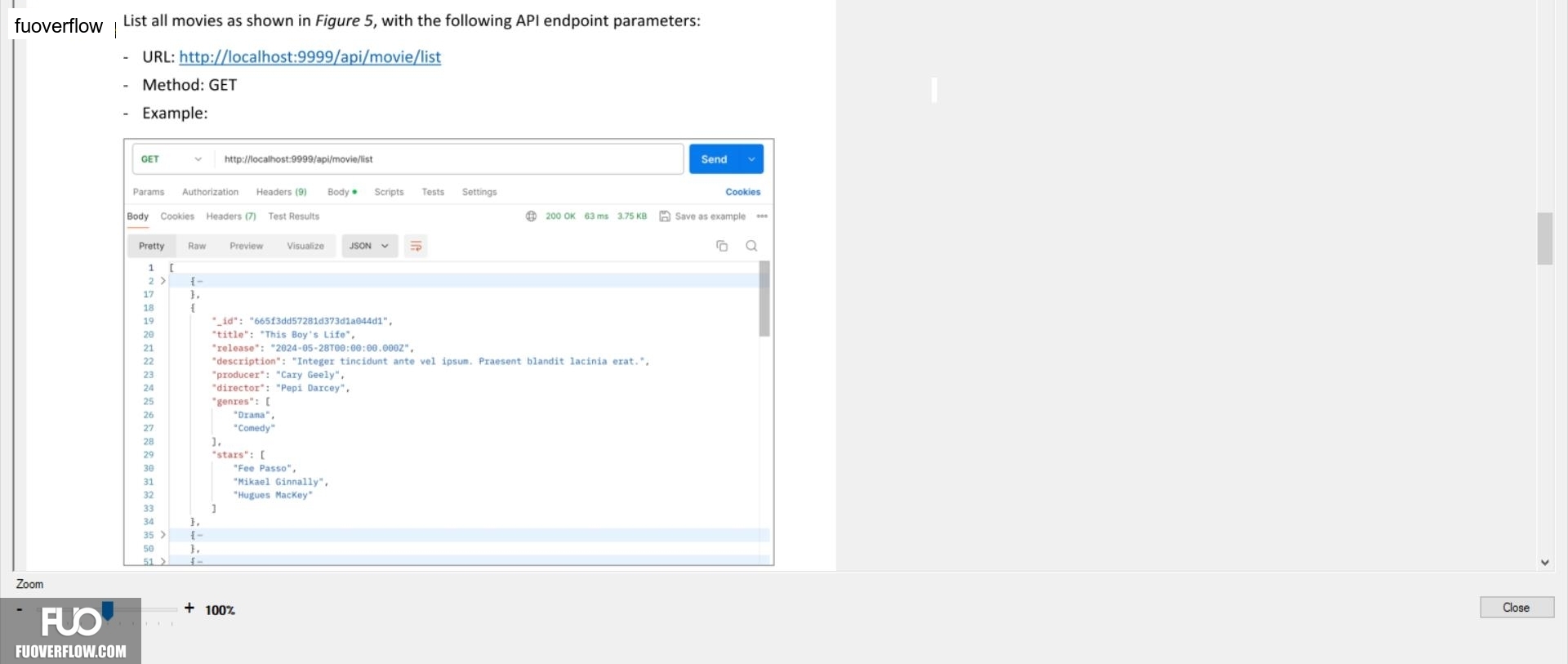Click the "Comedy" genre entry
This screenshot has height=664, width=1568.
pyautogui.click(x=254, y=428)
